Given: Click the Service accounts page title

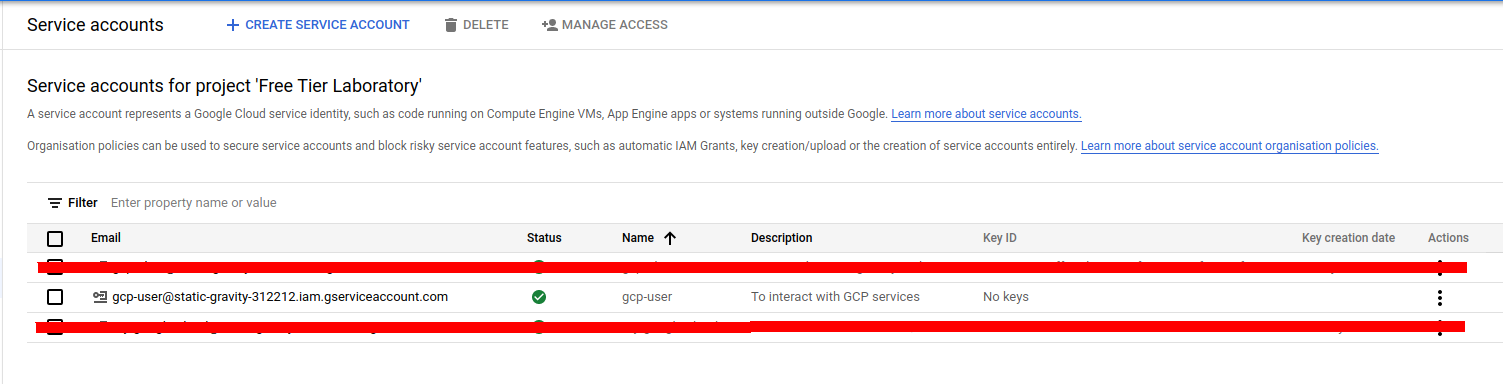Looking at the screenshot, I should pos(95,25).
